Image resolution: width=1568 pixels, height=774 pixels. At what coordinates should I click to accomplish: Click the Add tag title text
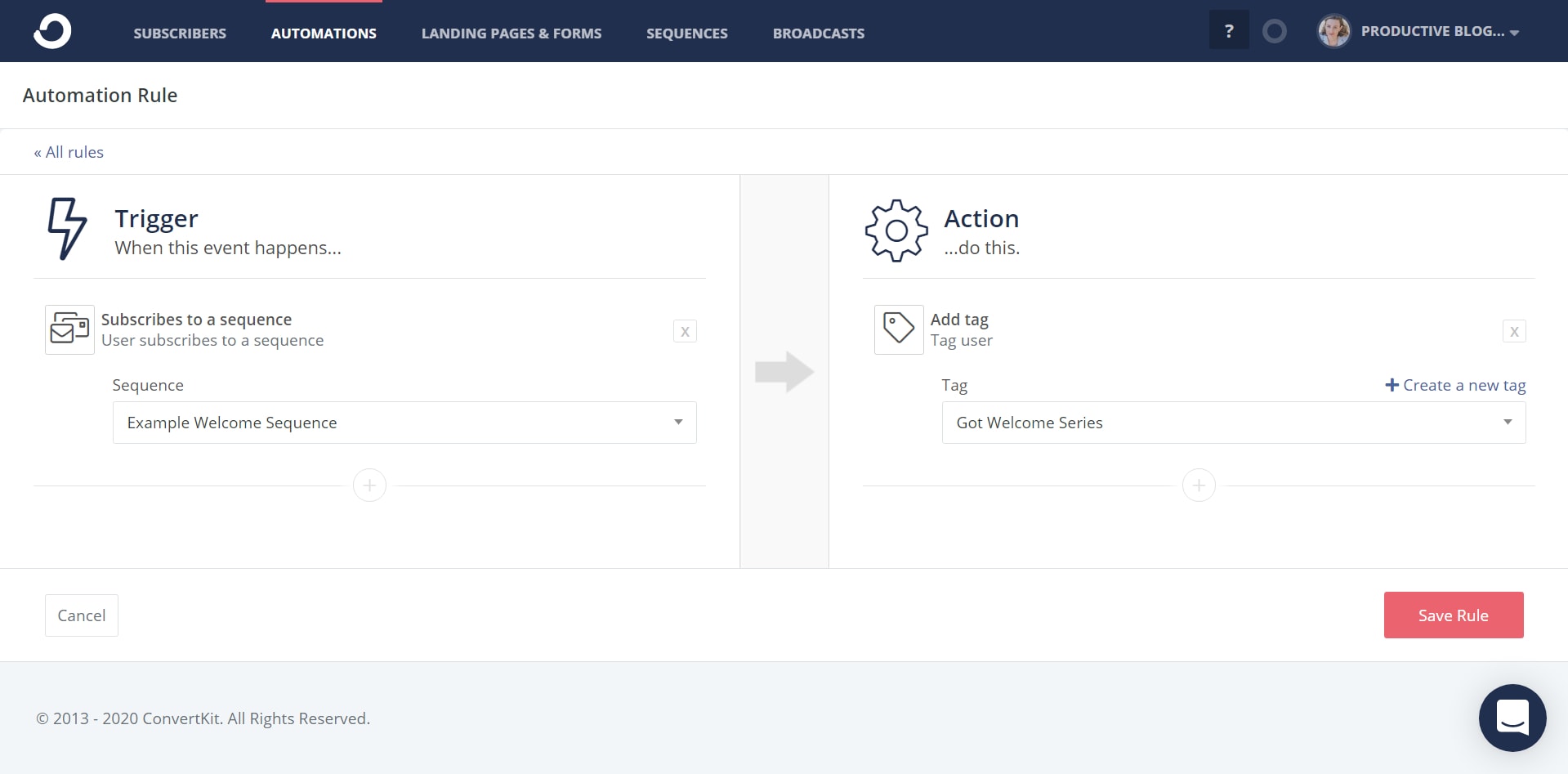coord(959,320)
